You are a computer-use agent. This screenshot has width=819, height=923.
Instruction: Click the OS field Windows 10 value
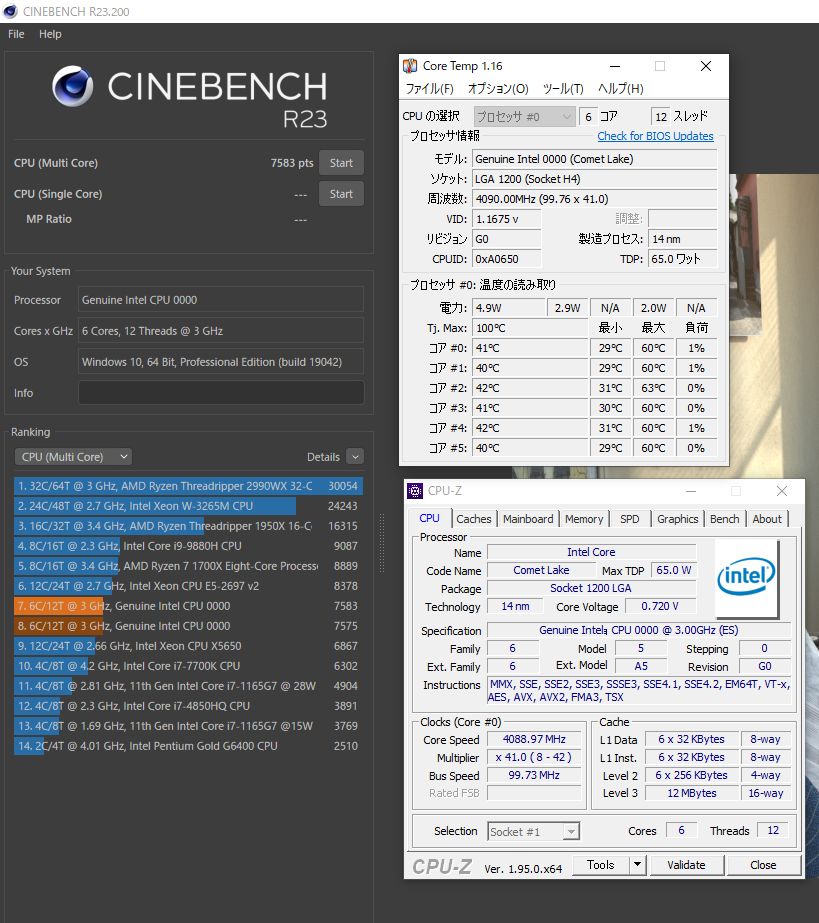pyautogui.click(x=221, y=361)
